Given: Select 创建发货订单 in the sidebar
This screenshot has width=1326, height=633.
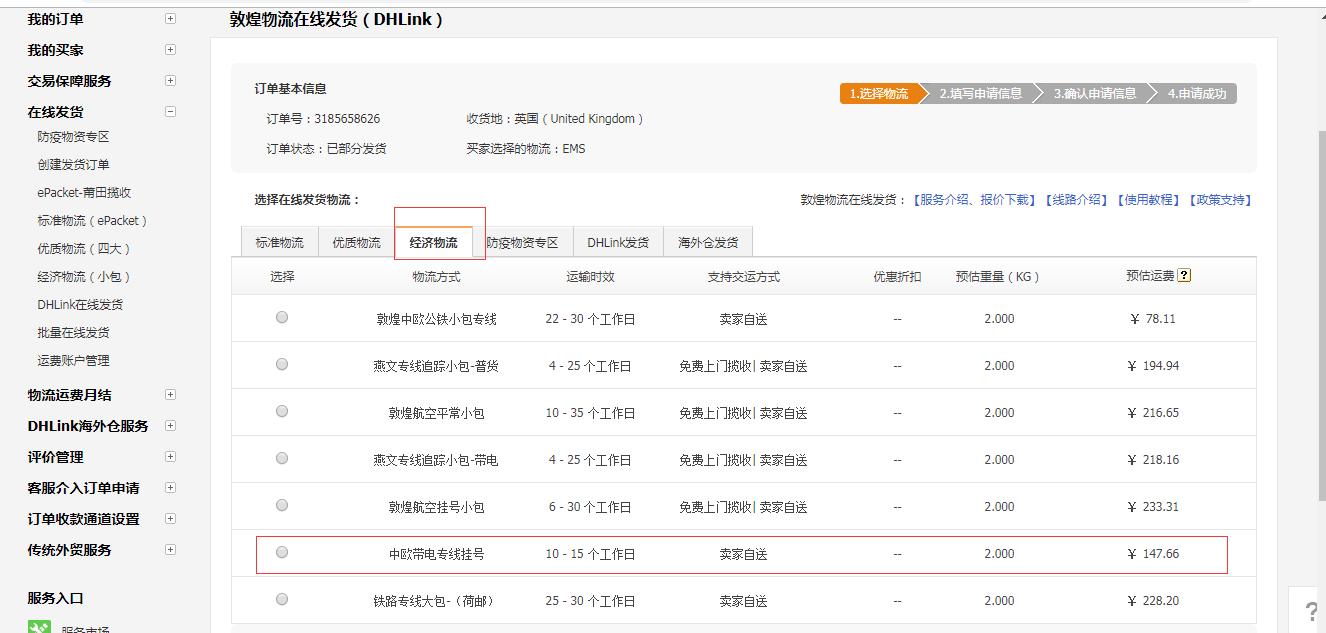Looking at the screenshot, I should 76,164.
